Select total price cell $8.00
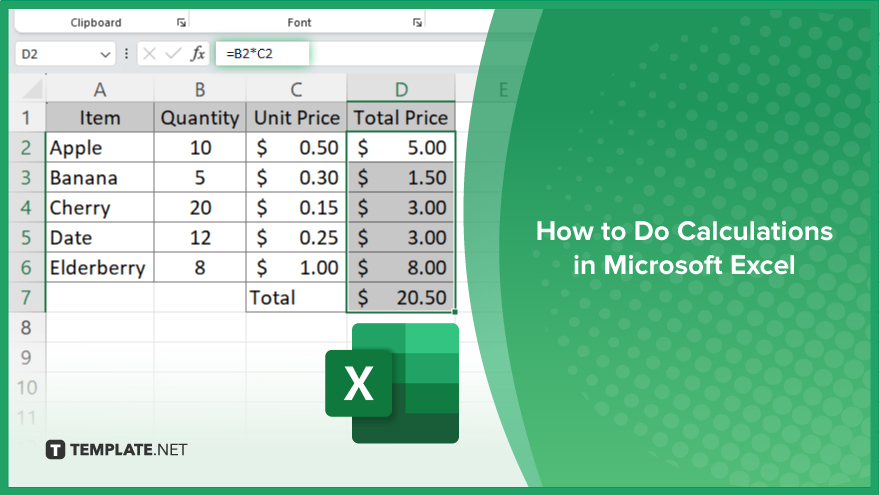Image resolution: width=880 pixels, height=495 pixels. (401, 268)
